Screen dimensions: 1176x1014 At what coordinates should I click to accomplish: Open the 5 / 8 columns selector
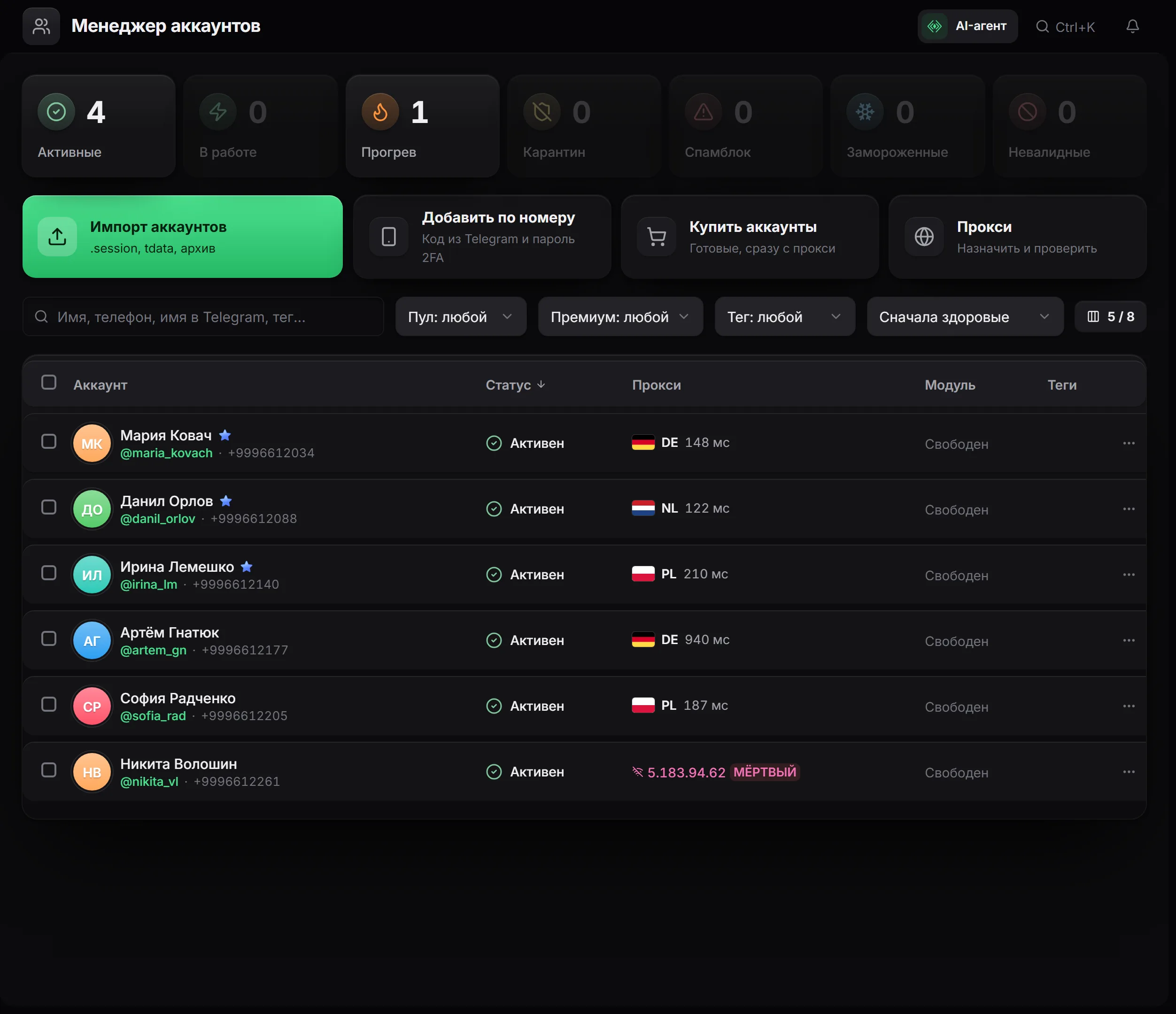[x=1111, y=316]
